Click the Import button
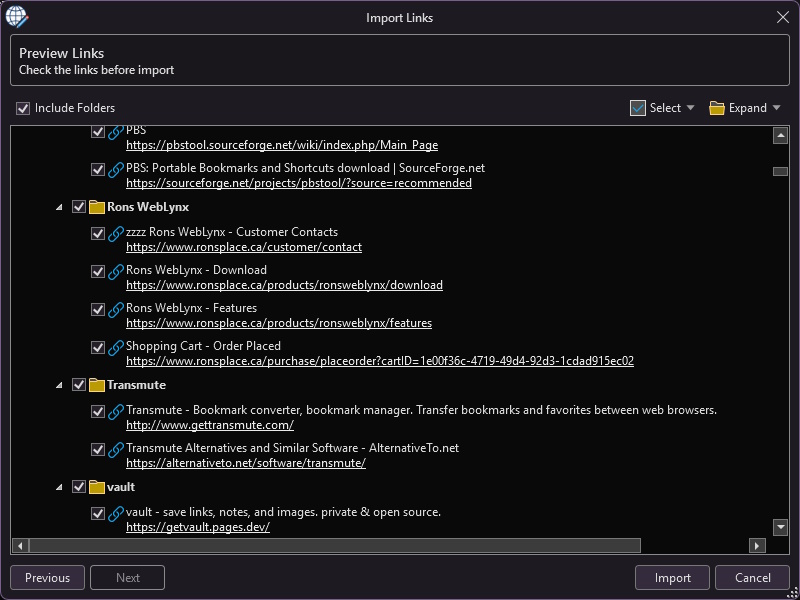800x600 pixels. (x=672, y=578)
